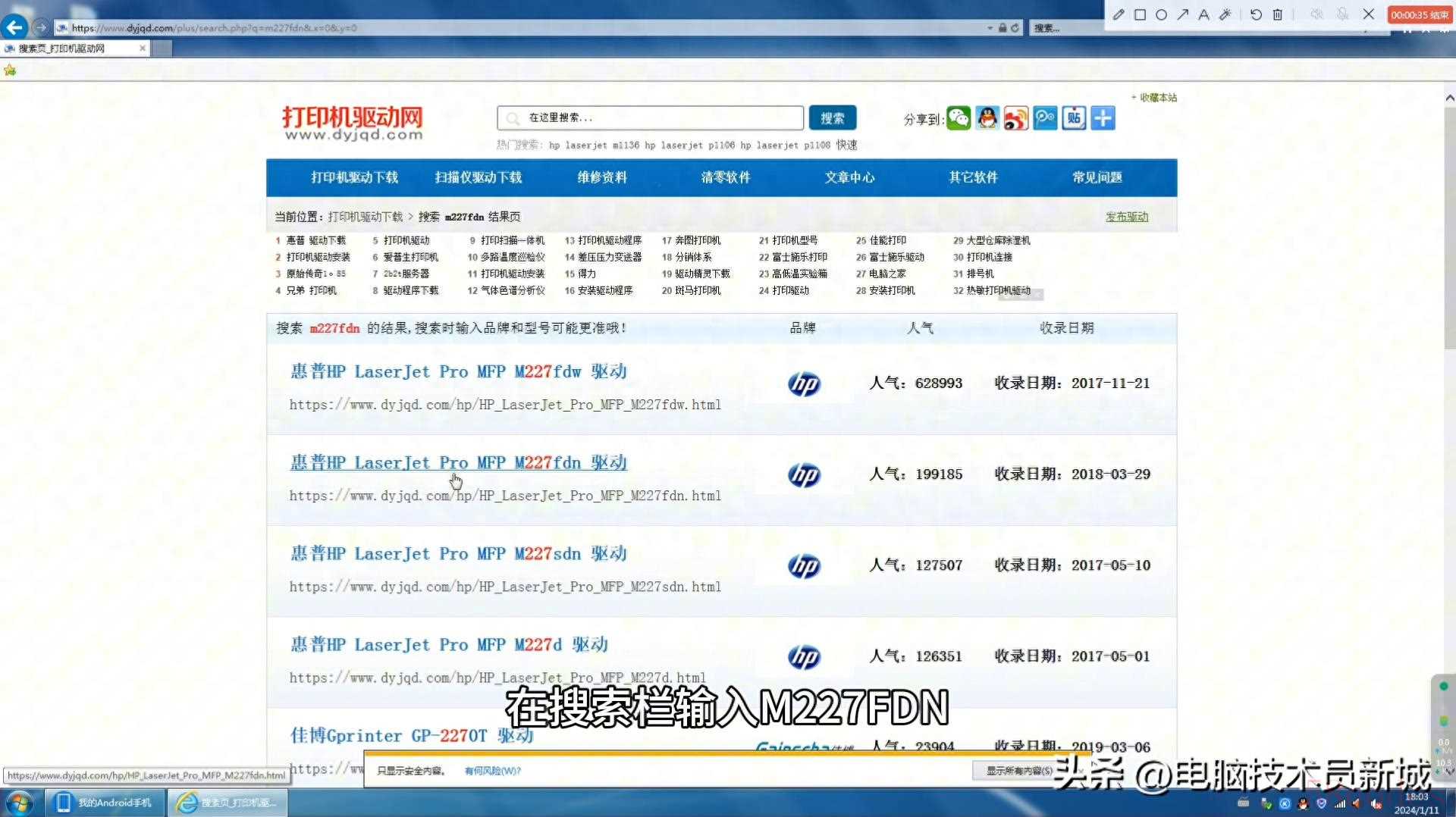
Task: Click HP logo in M227d row
Action: (x=804, y=657)
